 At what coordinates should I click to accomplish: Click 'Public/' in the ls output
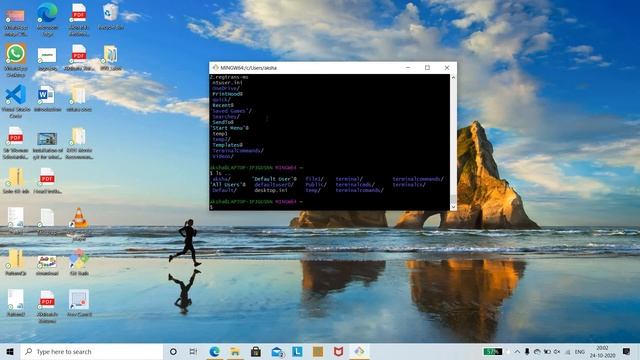click(316, 184)
